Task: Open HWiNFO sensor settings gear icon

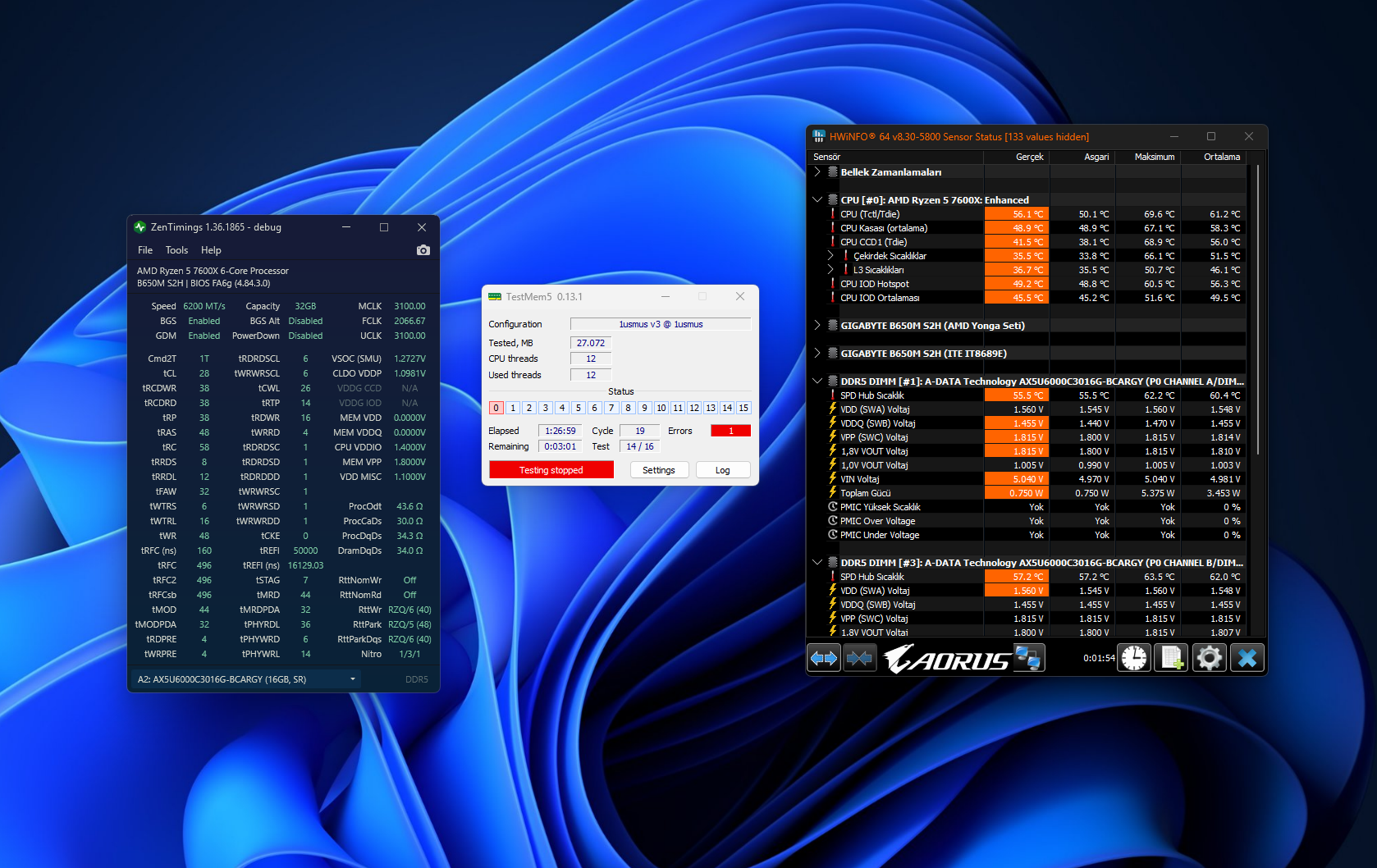Action: pyautogui.click(x=1210, y=658)
